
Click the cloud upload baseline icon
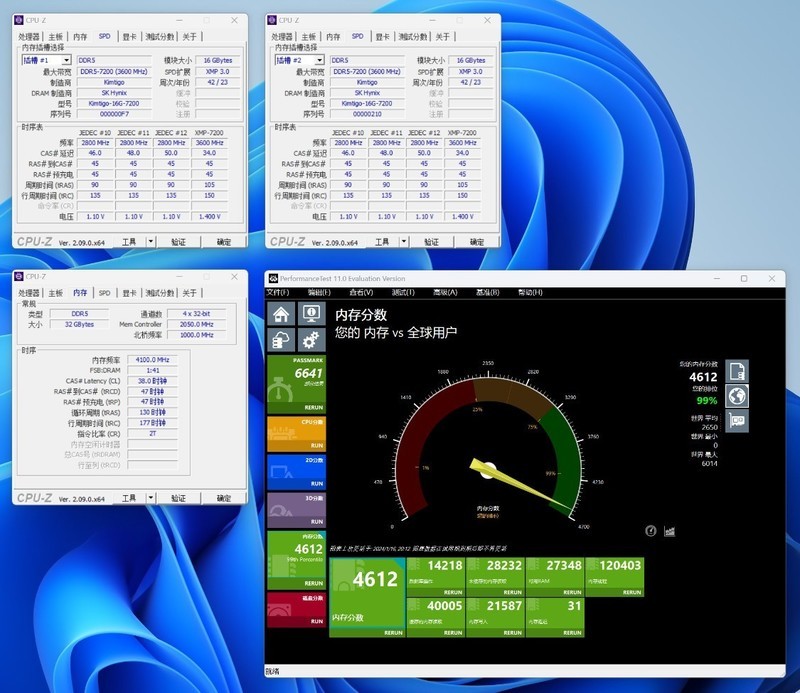click(x=281, y=339)
